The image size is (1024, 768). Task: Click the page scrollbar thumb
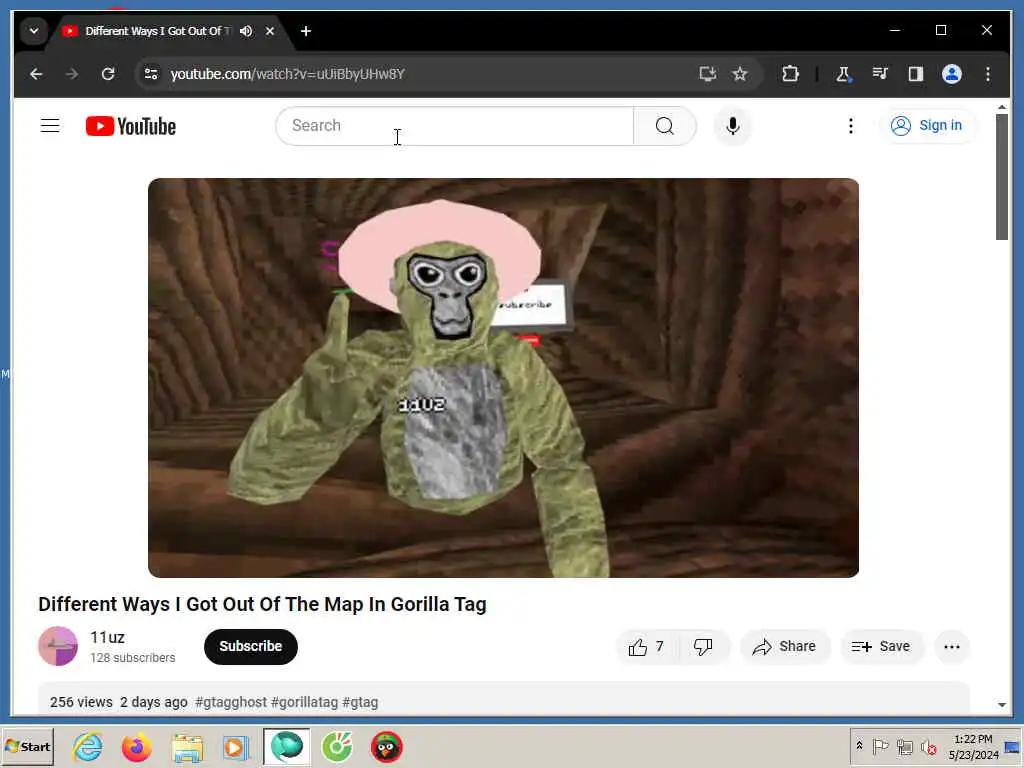click(x=1002, y=176)
